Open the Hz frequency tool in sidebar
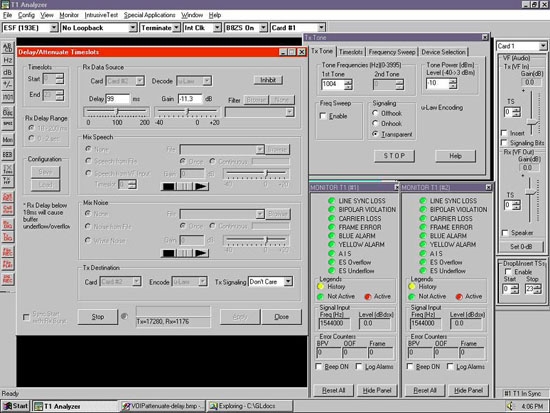Viewport: 550px width, 413px height. (x=7, y=60)
